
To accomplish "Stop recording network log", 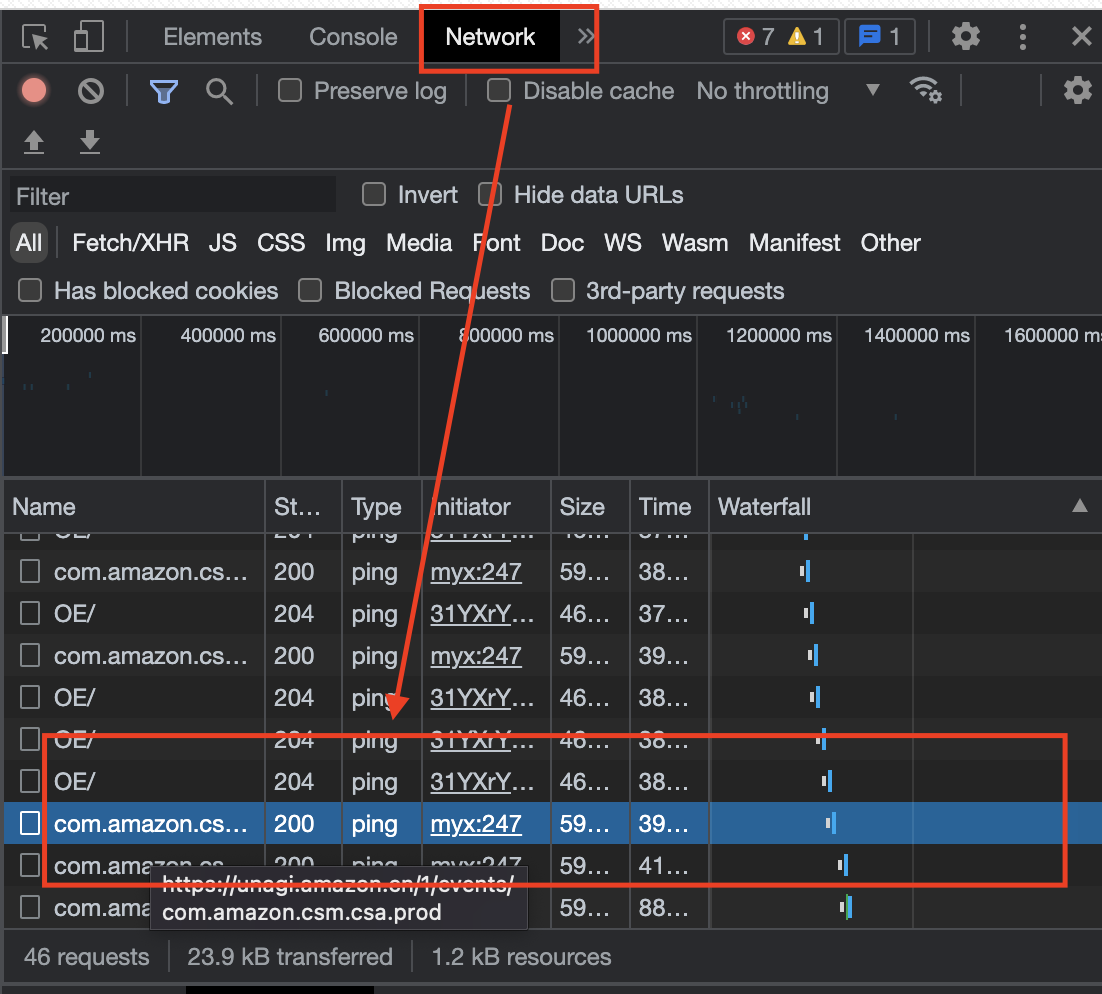I will click(34, 91).
